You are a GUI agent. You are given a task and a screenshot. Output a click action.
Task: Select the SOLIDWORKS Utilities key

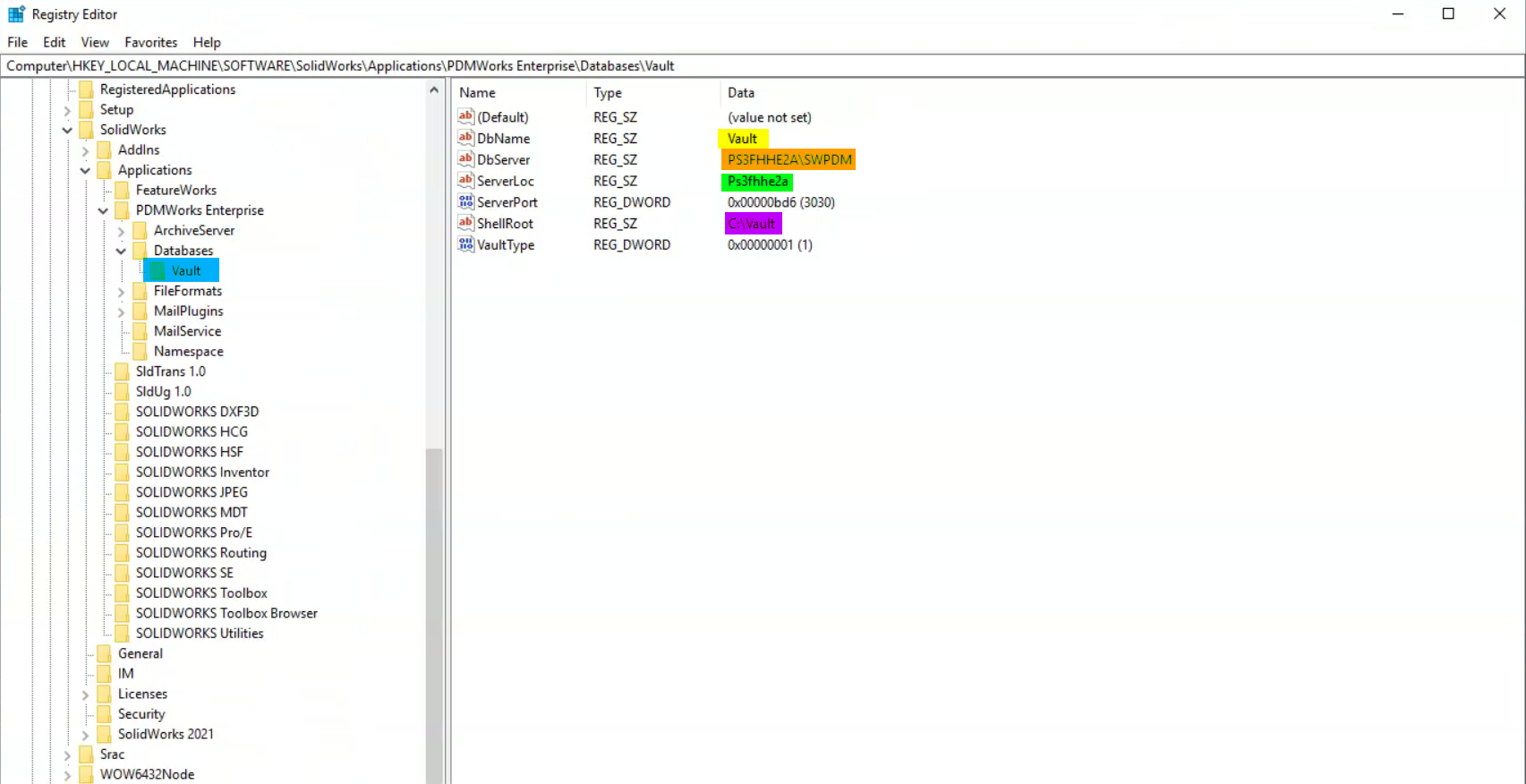pos(200,633)
